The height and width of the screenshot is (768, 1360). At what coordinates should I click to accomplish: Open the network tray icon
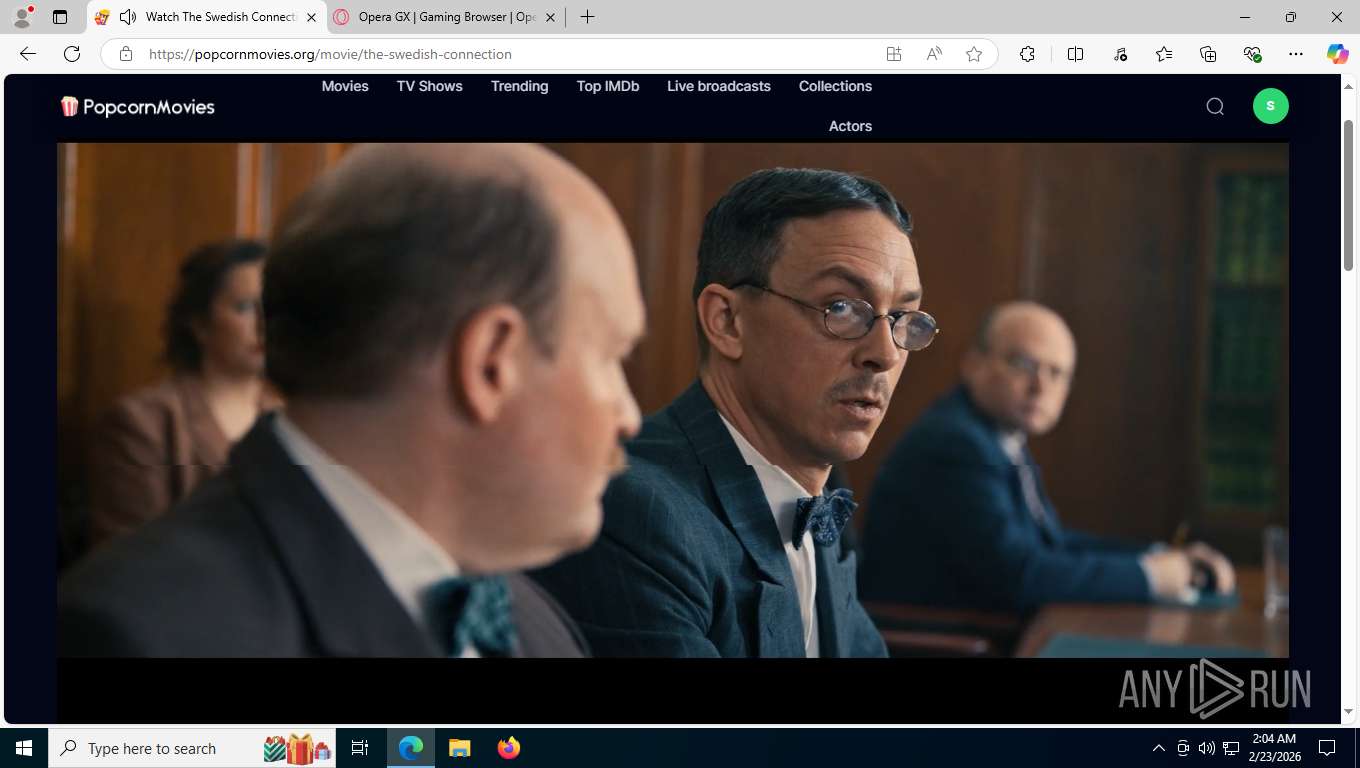1231,748
